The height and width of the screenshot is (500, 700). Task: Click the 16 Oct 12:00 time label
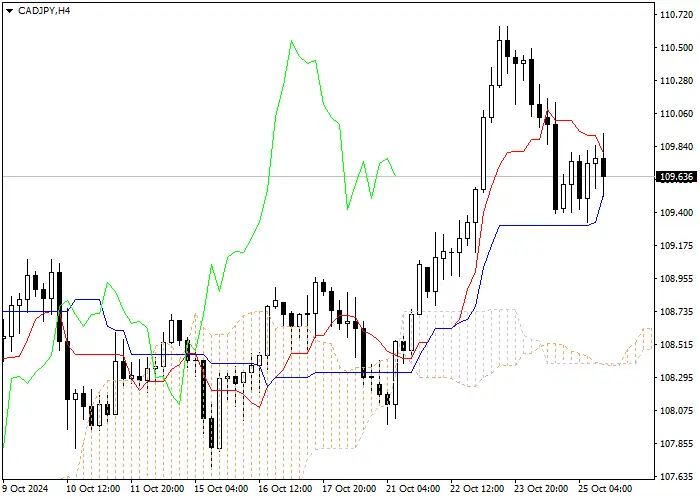tap(285, 488)
